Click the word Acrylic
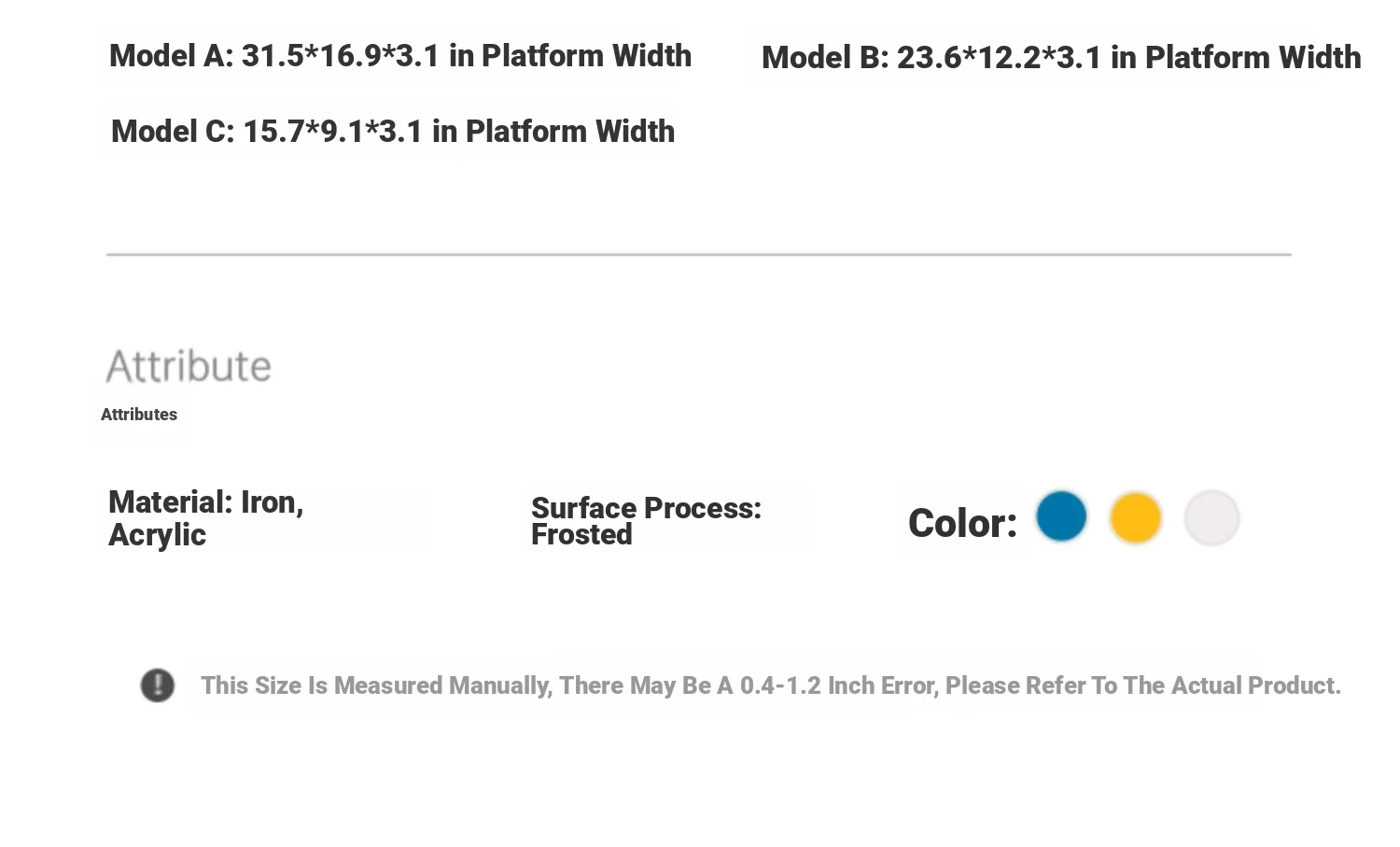The width and height of the screenshot is (1400, 847). pos(157,535)
